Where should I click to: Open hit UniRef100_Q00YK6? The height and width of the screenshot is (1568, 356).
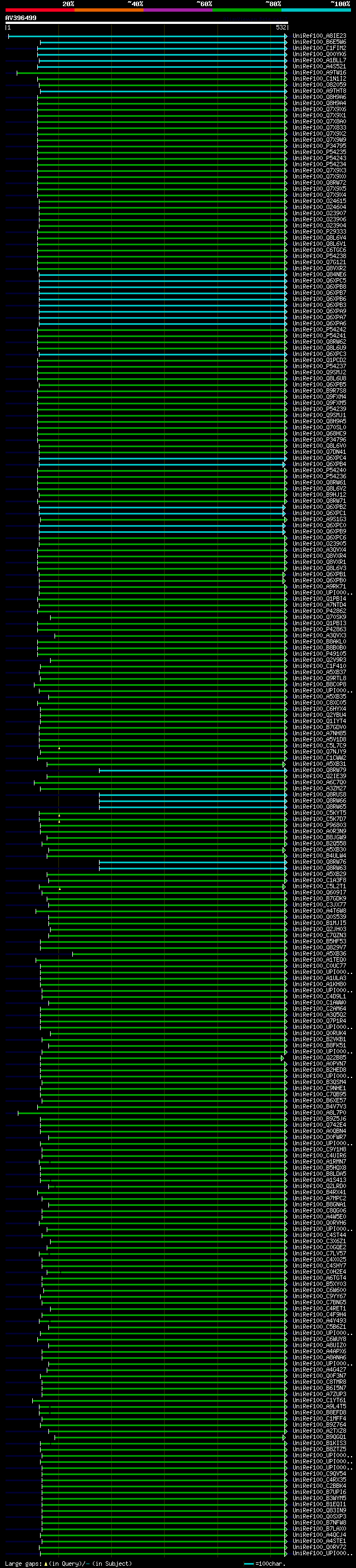pyautogui.click(x=319, y=54)
